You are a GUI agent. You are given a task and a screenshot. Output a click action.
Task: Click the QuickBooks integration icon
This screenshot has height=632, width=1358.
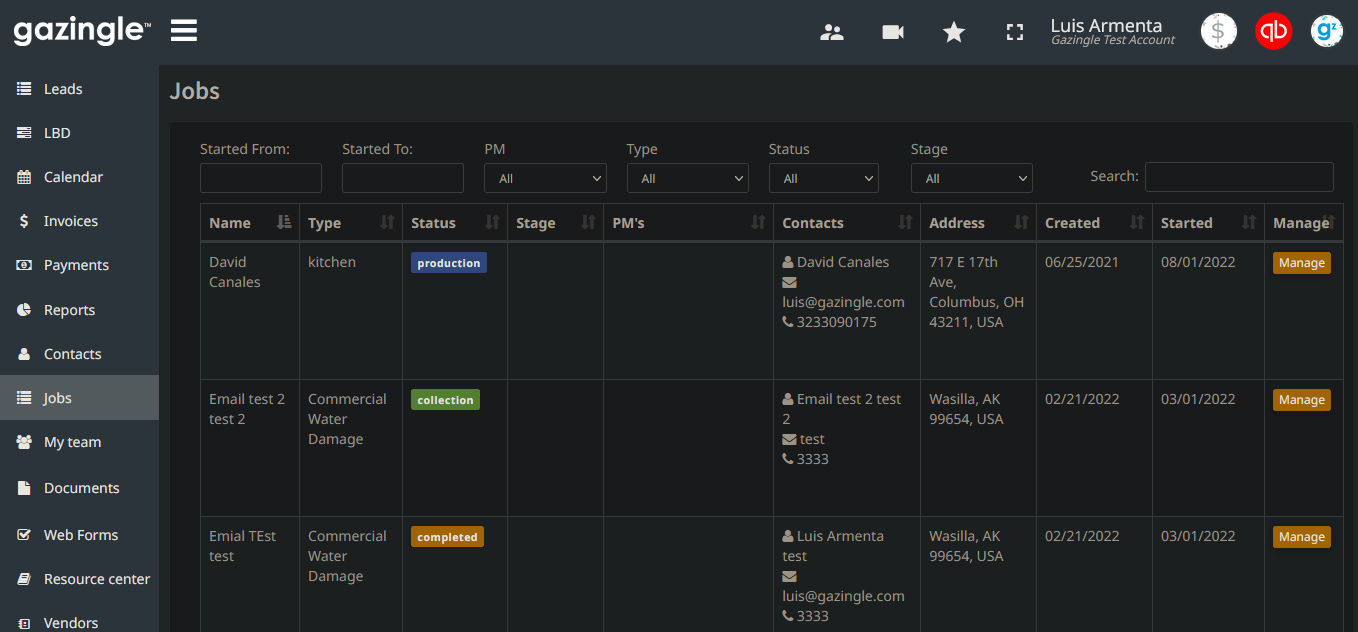1273,31
